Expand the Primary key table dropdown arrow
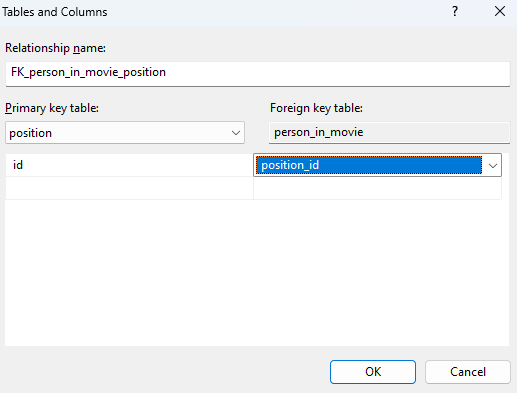 click(236, 133)
